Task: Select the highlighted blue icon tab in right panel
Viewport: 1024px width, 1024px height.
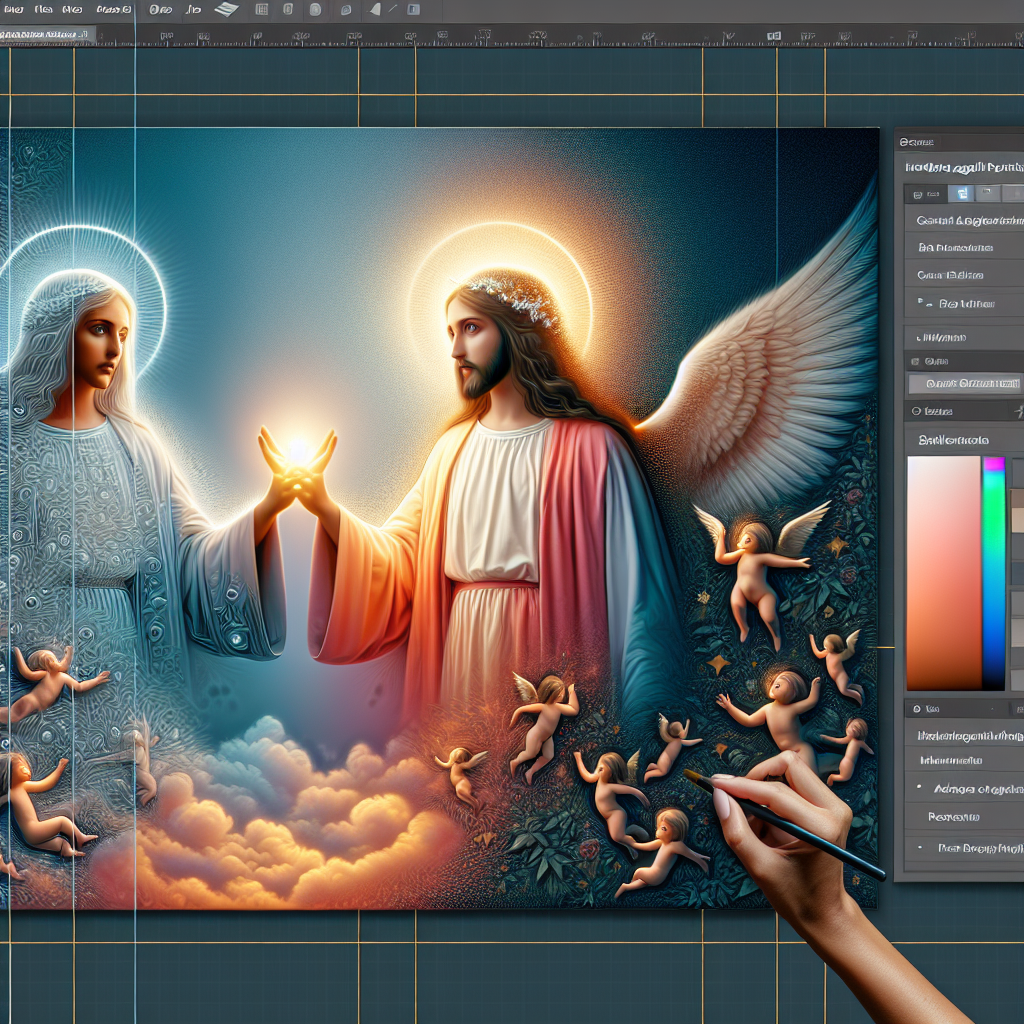Action: pos(961,194)
